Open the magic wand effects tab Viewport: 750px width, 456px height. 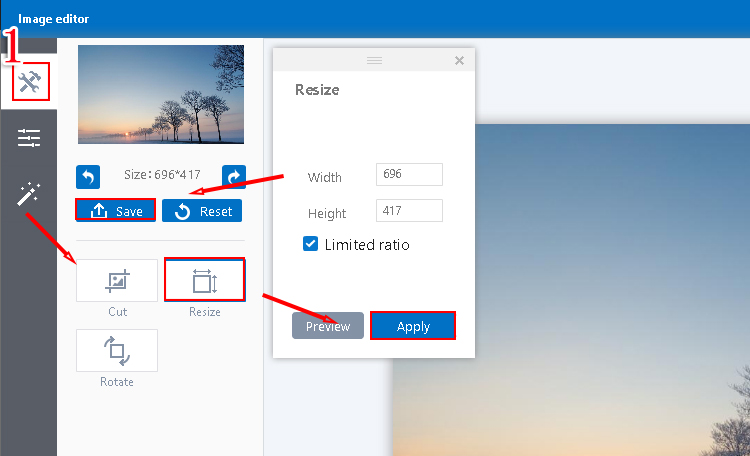29,194
